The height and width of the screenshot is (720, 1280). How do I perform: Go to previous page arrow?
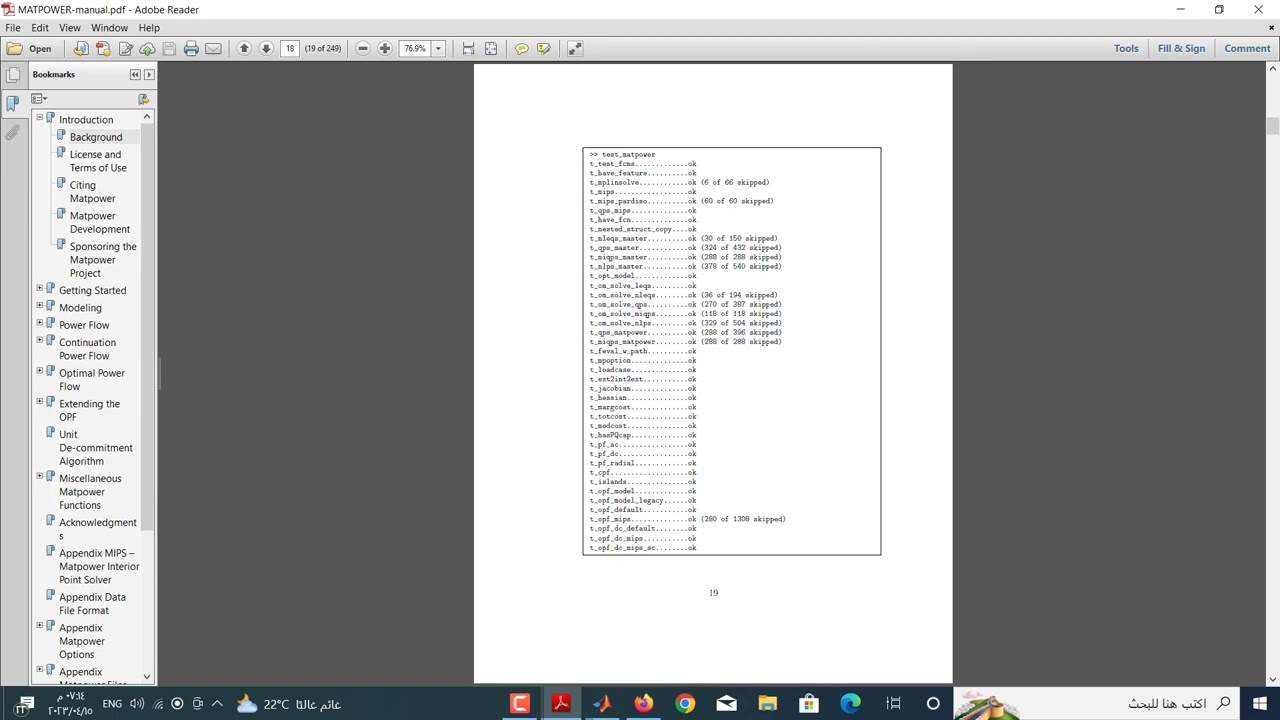pyautogui.click(x=244, y=48)
